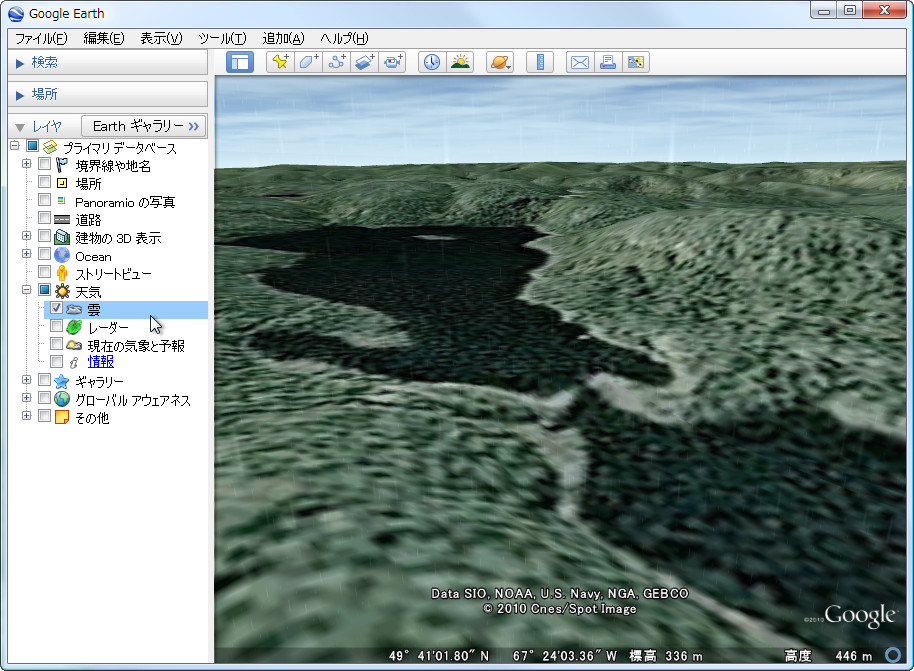The image size is (914, 671).
Task: Check the 建物の 3D 表示 checkbox
Action: 44,236
